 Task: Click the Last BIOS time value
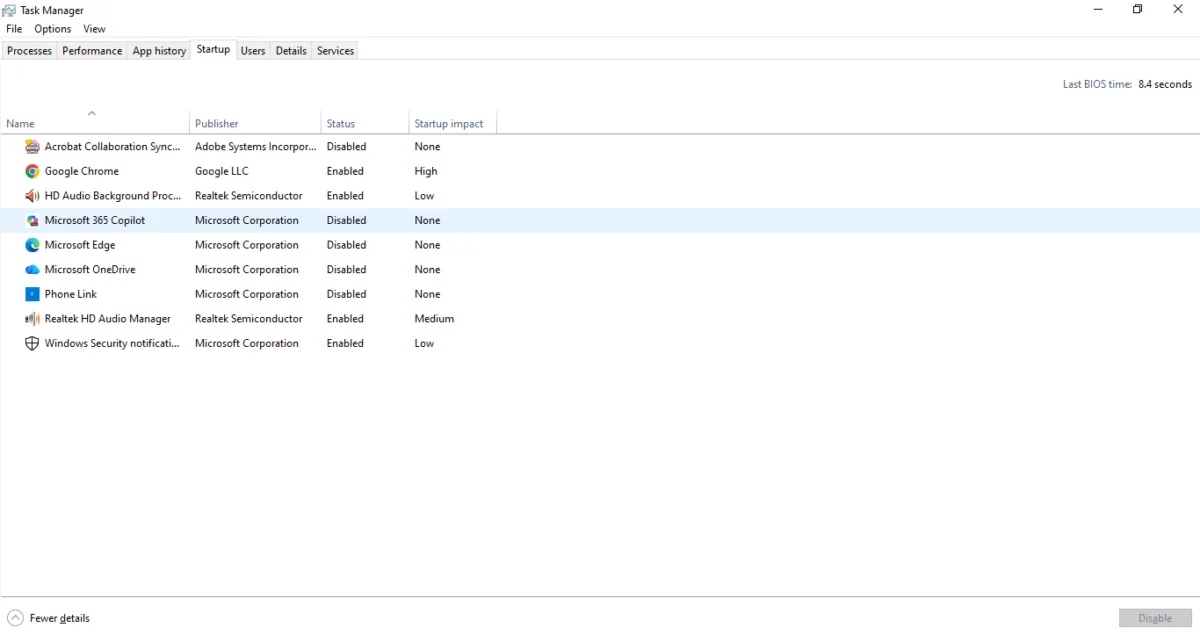(1165, 85)
